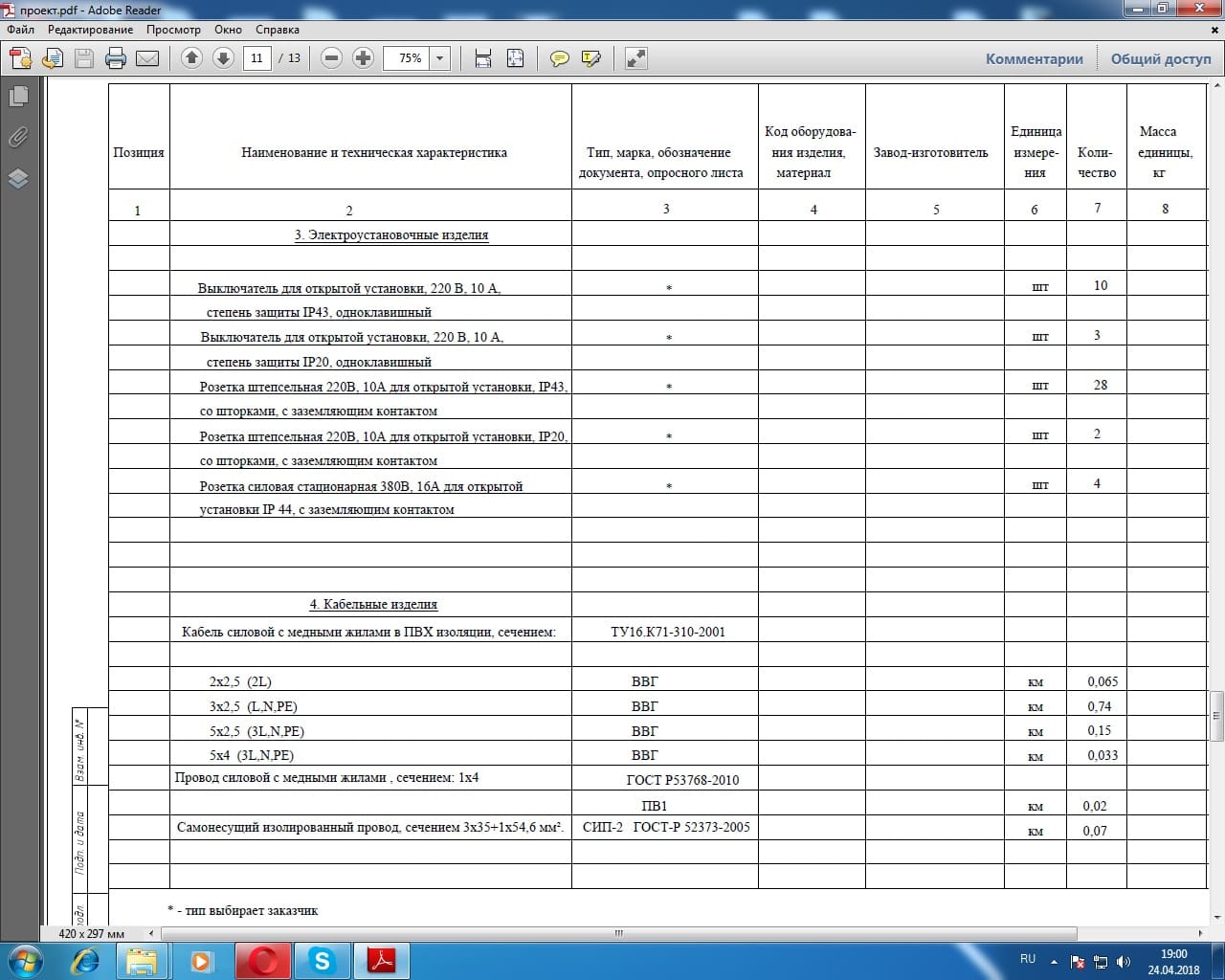Zoom out with the minus button
Image resolution: width=1225 pixels, height=980 pixels.
[x=331, y=58]
